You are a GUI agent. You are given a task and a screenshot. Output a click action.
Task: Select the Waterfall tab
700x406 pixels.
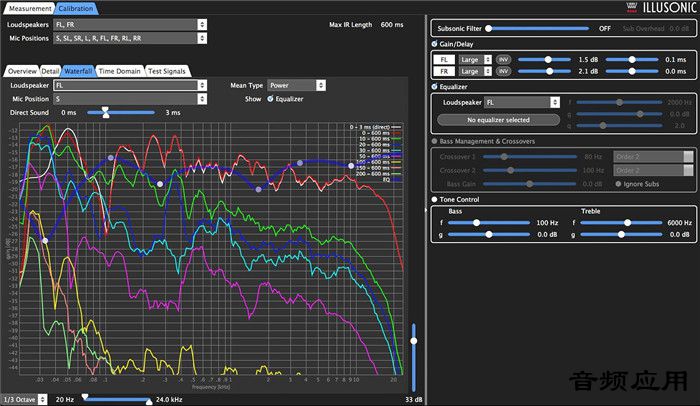tap(78, 71)
